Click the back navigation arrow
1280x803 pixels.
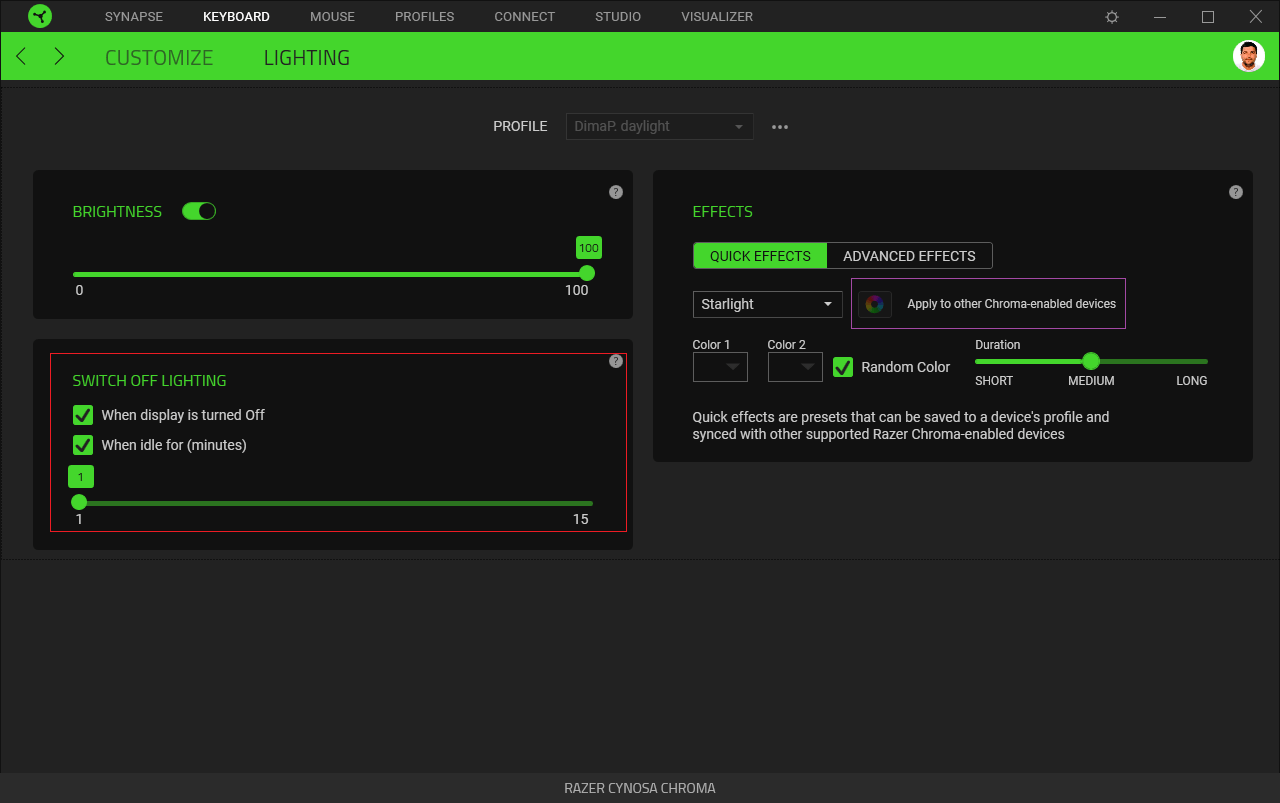[20, 56]
